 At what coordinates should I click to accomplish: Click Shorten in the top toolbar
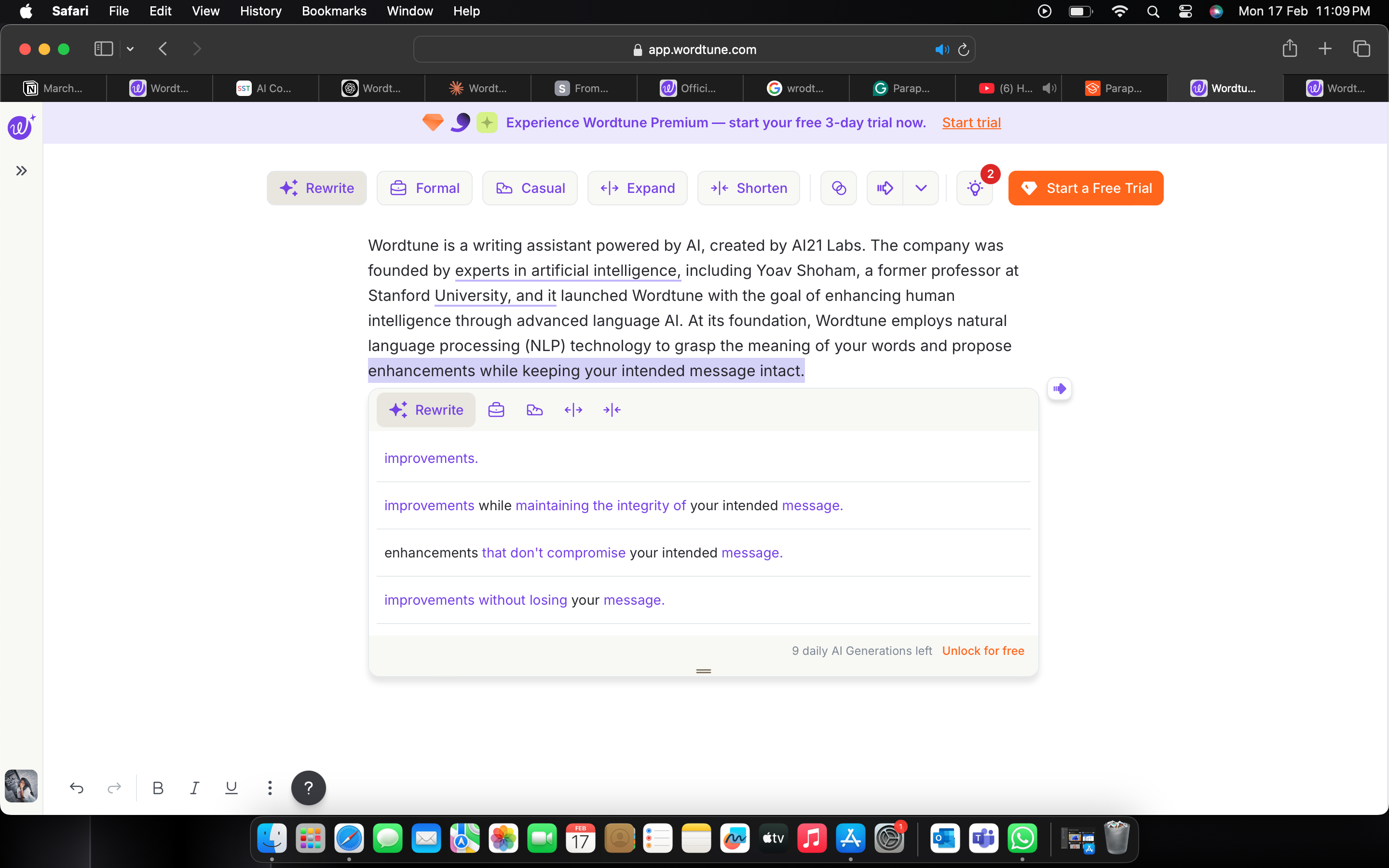point(749,188)
